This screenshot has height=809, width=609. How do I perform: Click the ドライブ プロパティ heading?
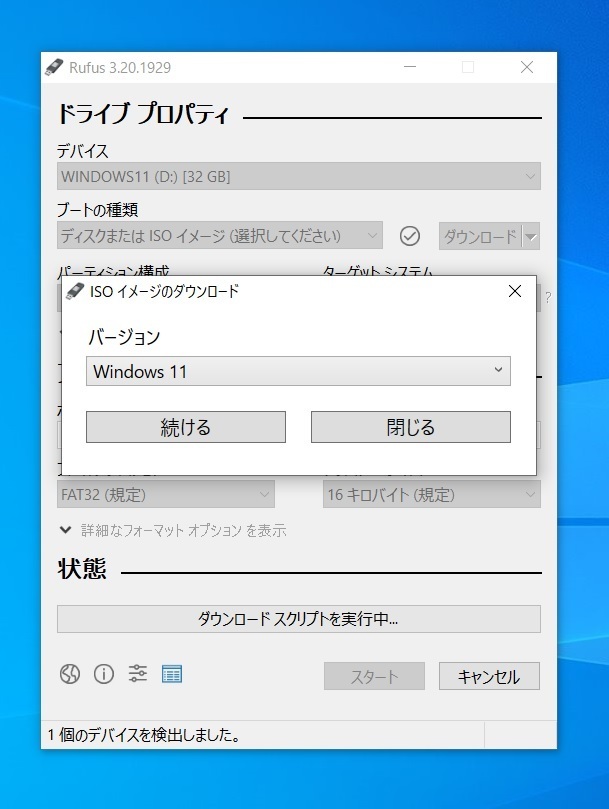(x=143, y=114)
